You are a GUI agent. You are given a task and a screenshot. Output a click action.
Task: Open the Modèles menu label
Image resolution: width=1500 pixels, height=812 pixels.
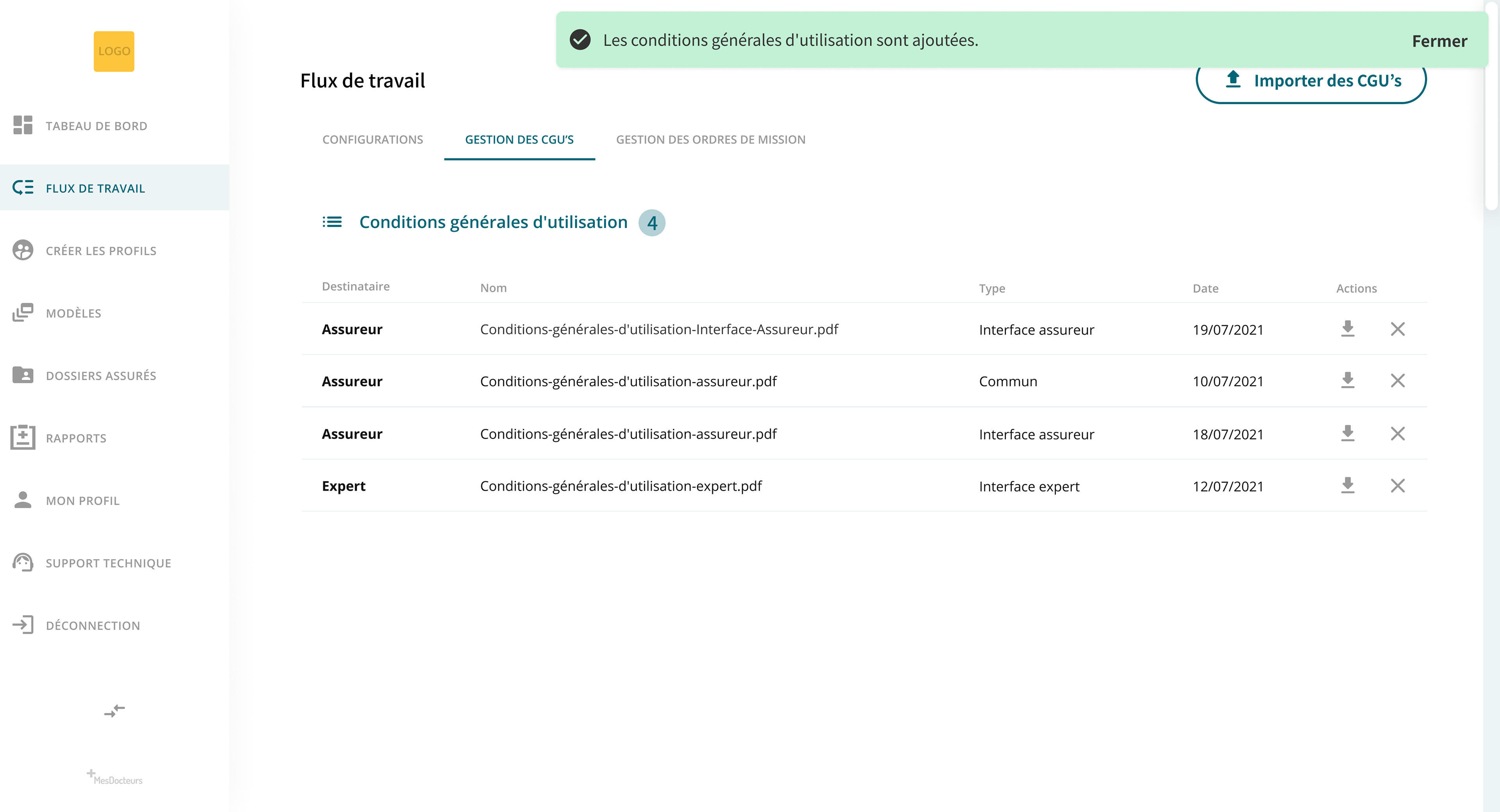(x=74, y=313)
